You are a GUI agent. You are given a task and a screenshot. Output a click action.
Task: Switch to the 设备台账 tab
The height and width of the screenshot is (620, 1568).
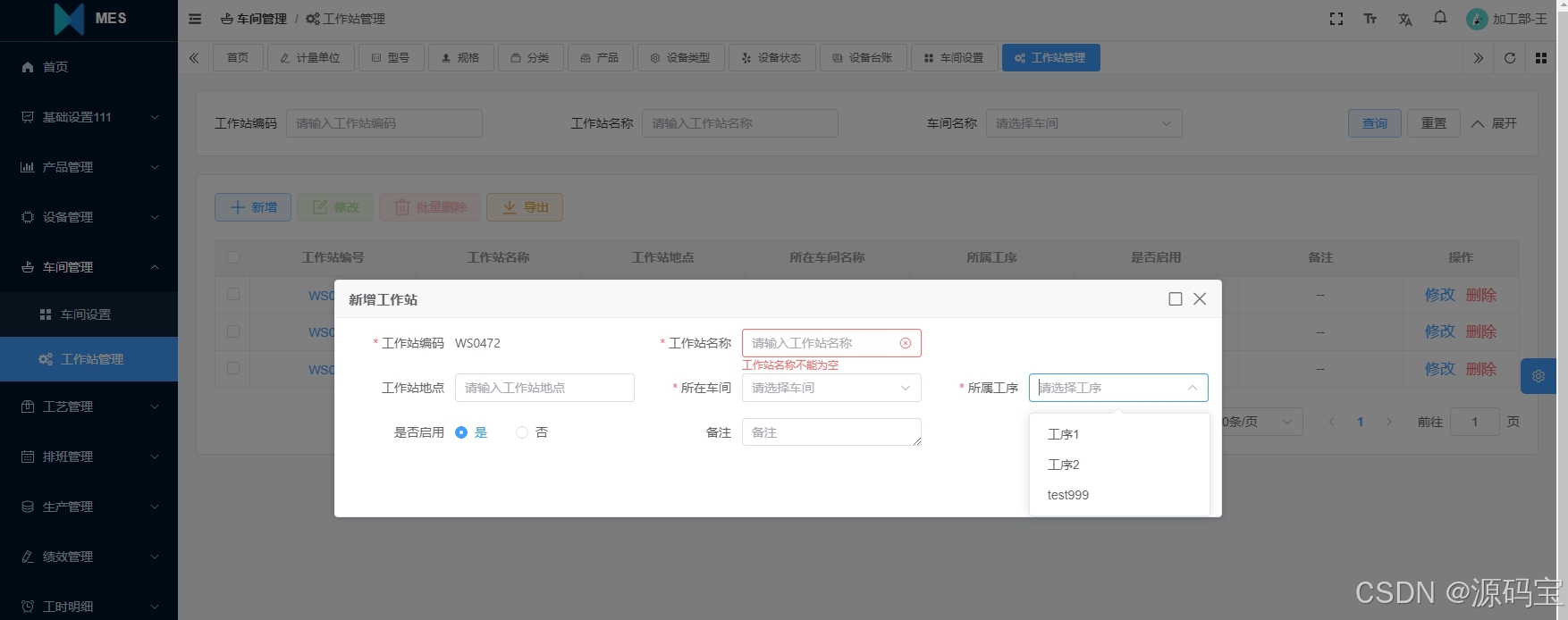(863, 58)
